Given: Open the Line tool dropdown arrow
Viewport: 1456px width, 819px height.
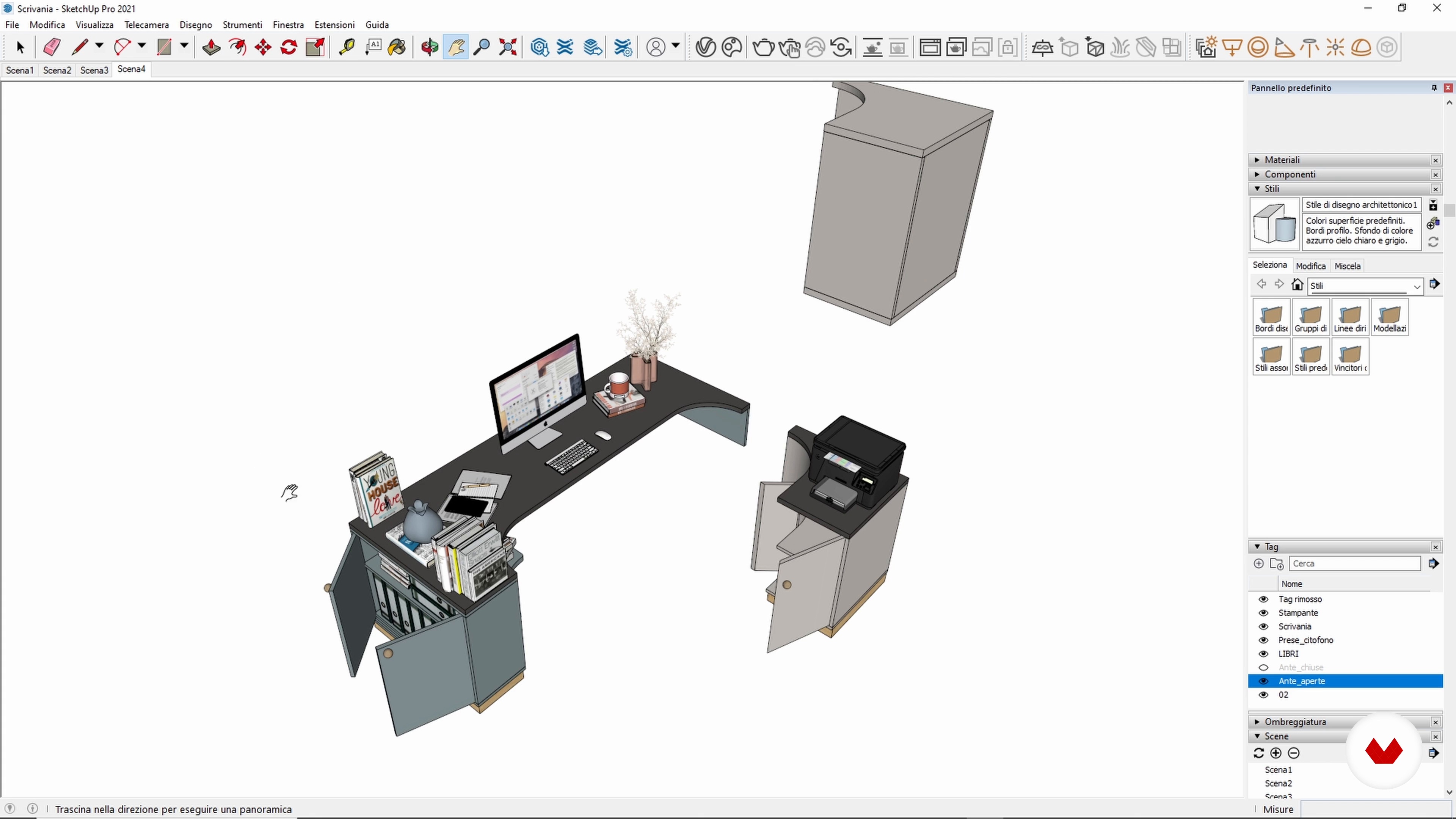Looking at the screenshot, I should click(x=99, y=46).
